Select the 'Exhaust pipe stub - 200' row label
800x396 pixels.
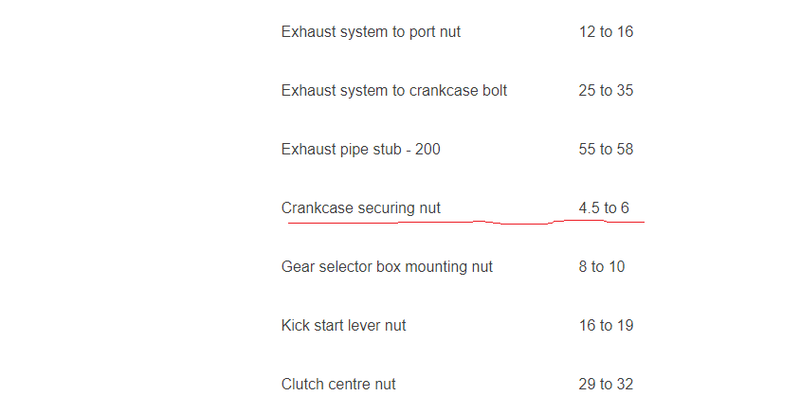(361, 150)
